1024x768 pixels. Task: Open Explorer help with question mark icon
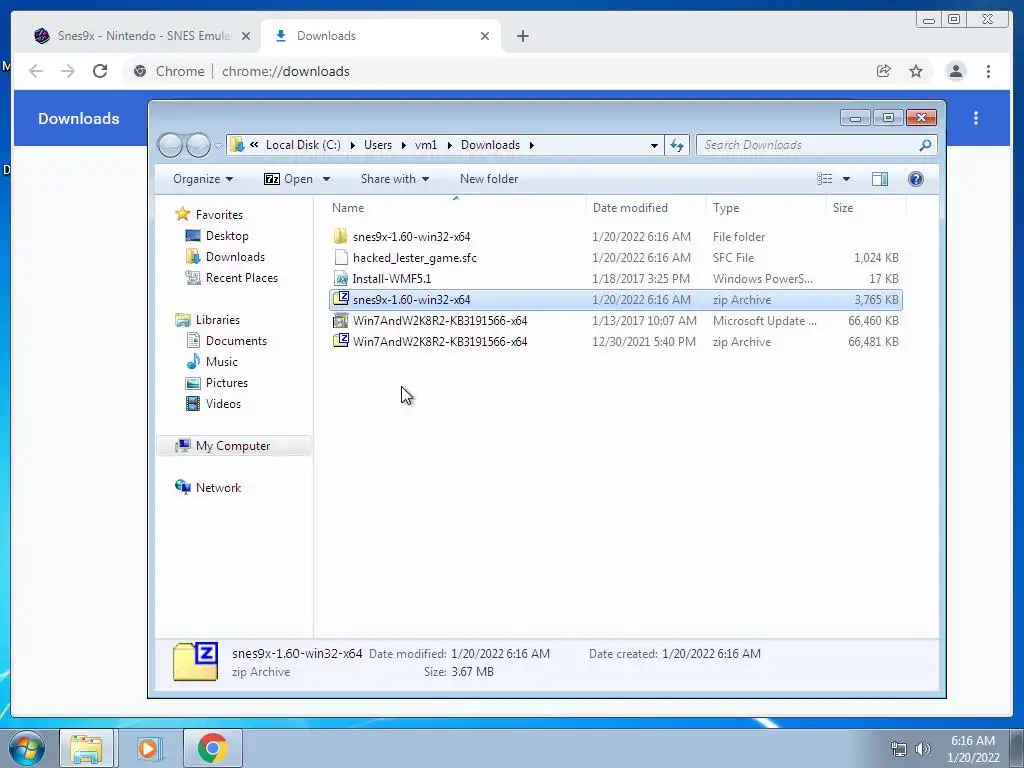point(916,179)
